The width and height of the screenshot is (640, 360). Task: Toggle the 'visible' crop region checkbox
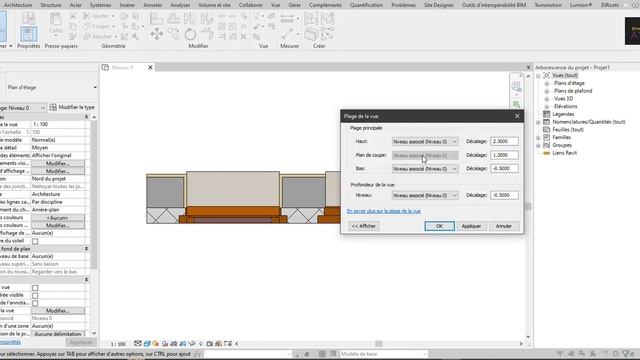[x=35, y=296]
